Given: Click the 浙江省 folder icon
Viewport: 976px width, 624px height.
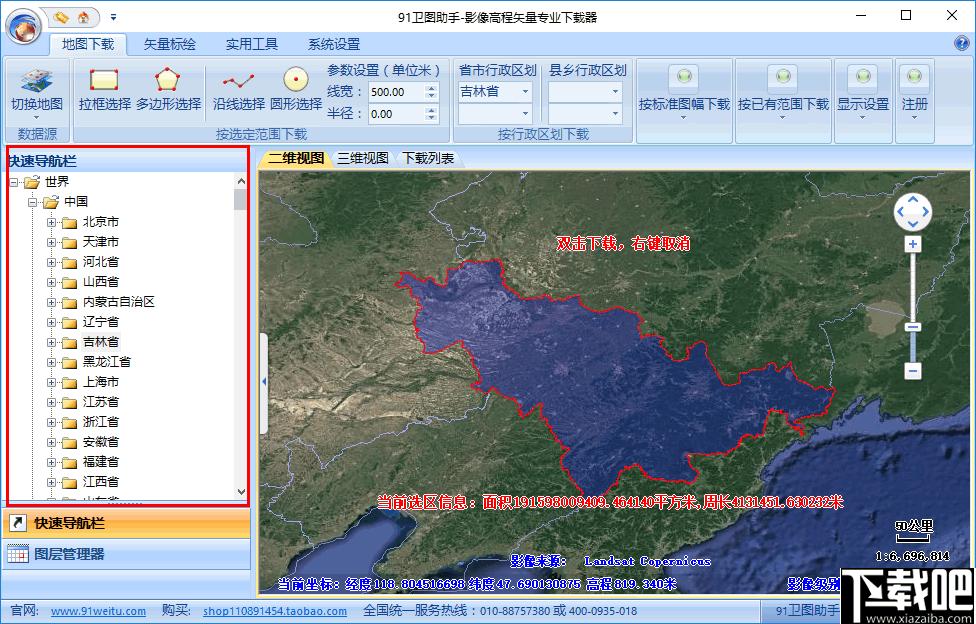Looking at the screenshot, I should point(69,422).
